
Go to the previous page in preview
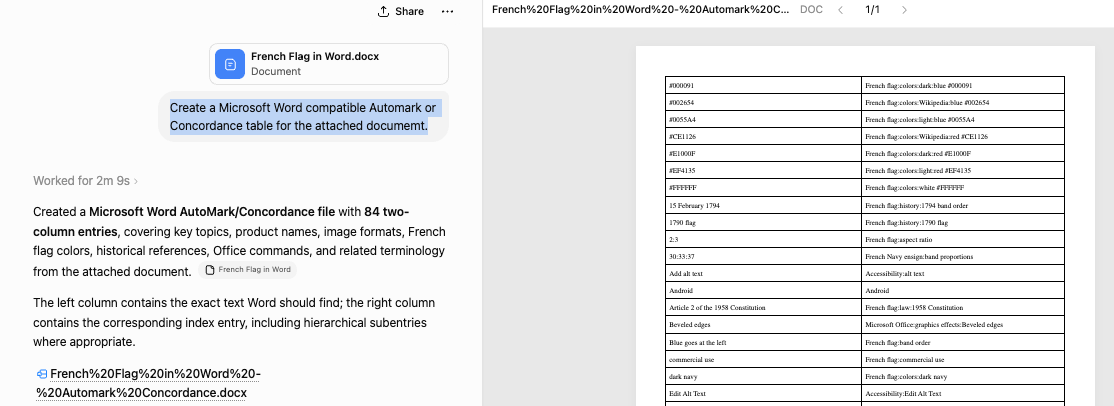[x=840, y=10]
